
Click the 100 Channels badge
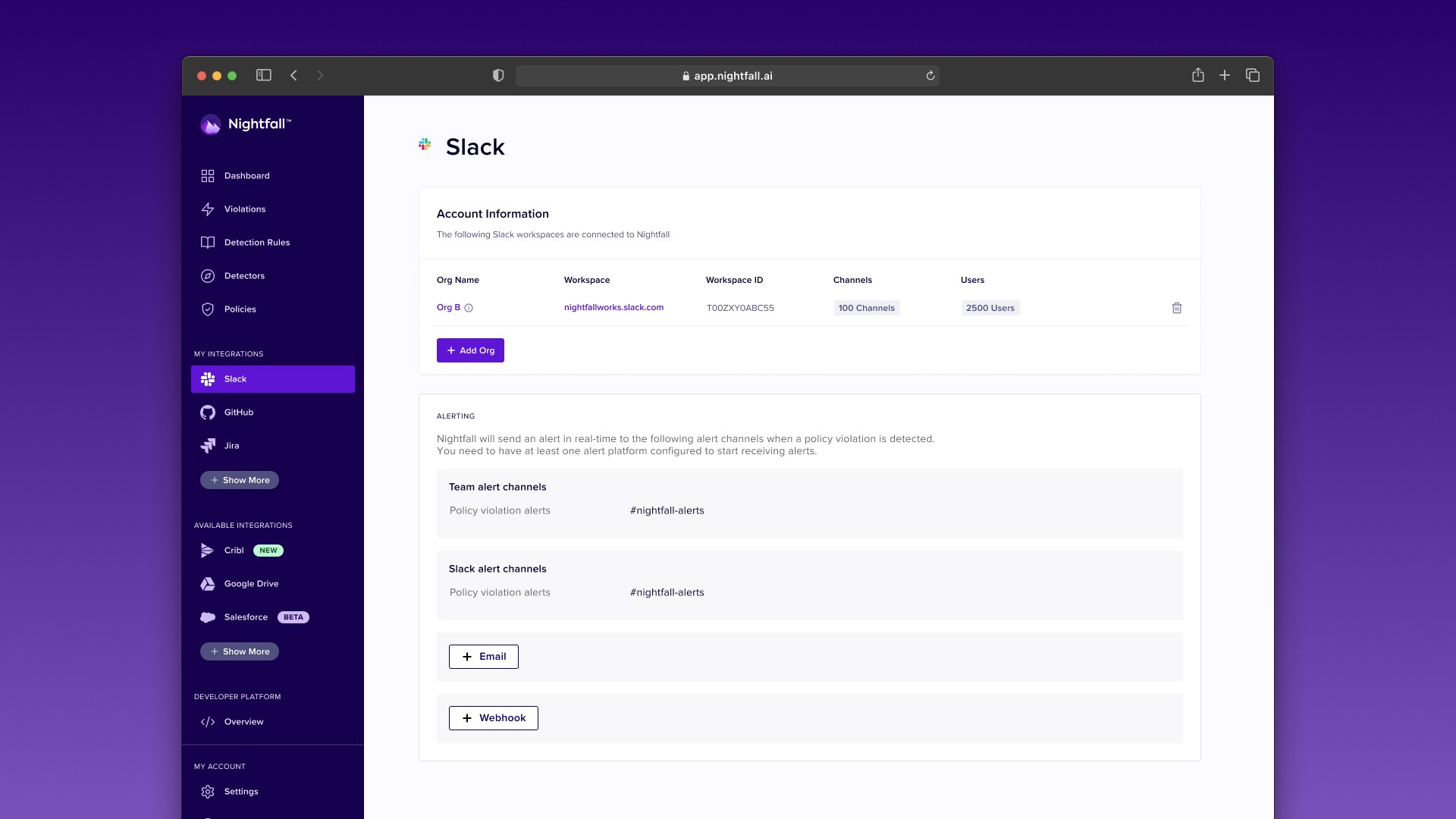[x=867, y=308]
